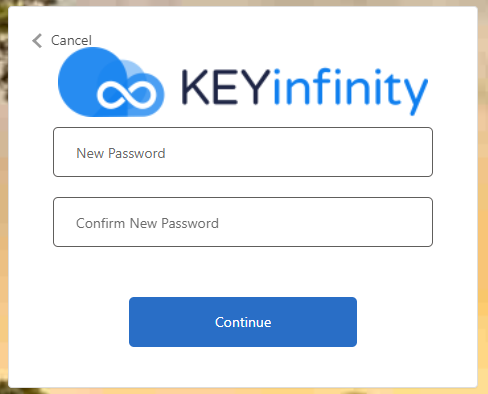Click empty right end of Confirm Password box
The image size is (488, 394).
coord(383,222)
